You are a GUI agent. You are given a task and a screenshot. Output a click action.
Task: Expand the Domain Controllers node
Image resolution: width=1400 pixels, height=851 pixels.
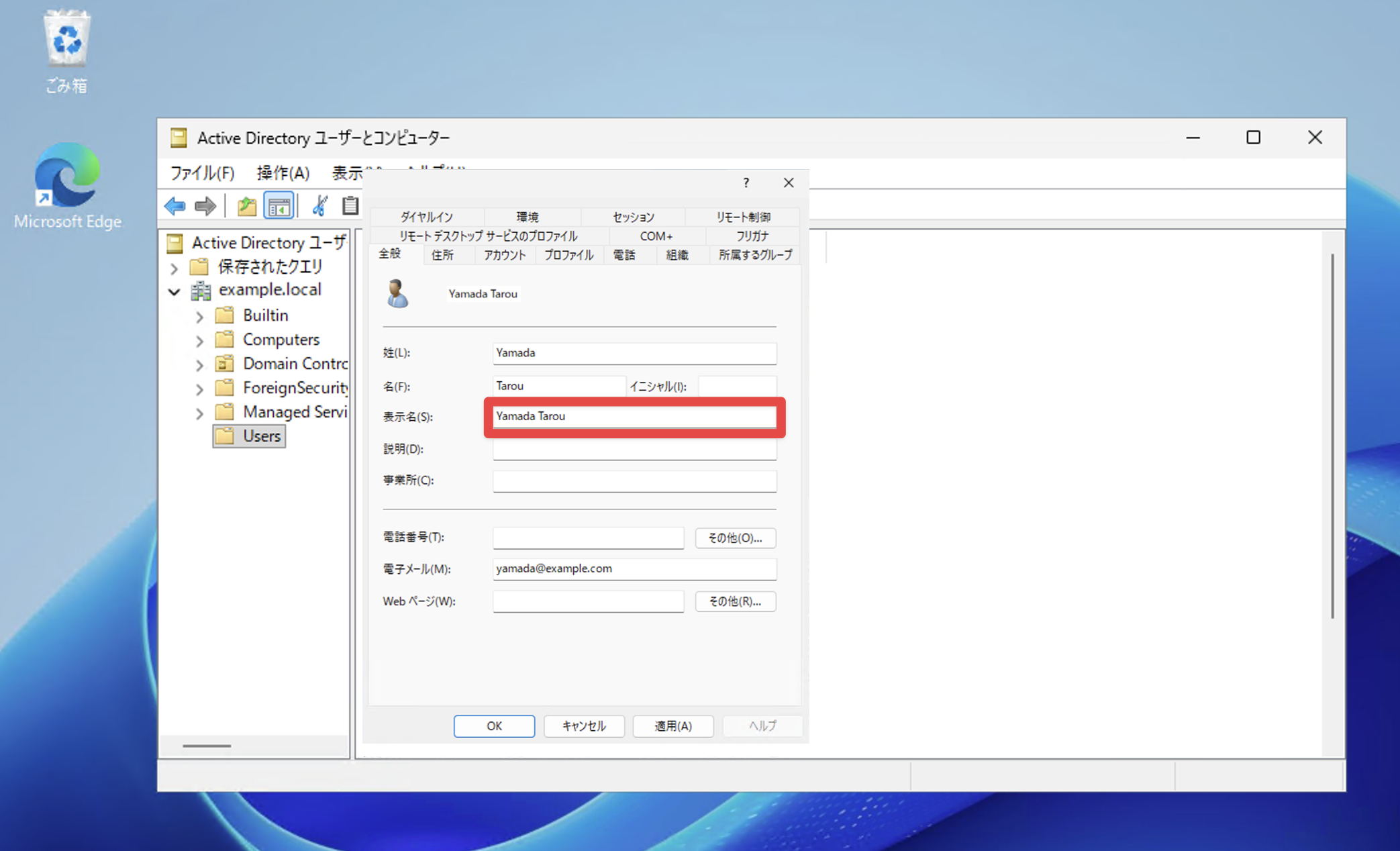(x=199, y=365)
